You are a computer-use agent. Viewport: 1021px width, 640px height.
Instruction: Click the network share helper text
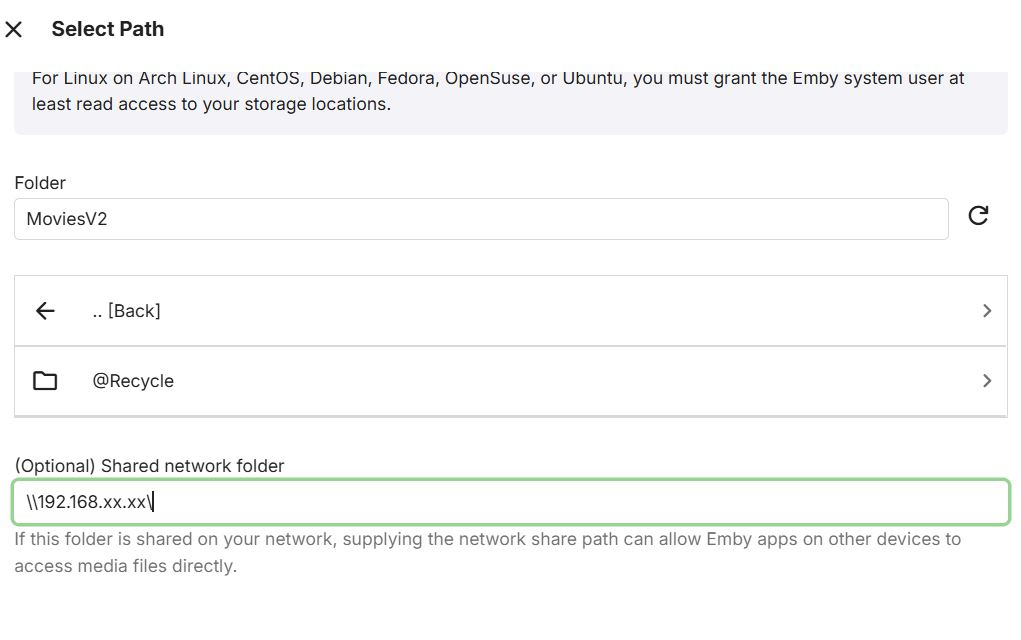[x=487, y=553]
